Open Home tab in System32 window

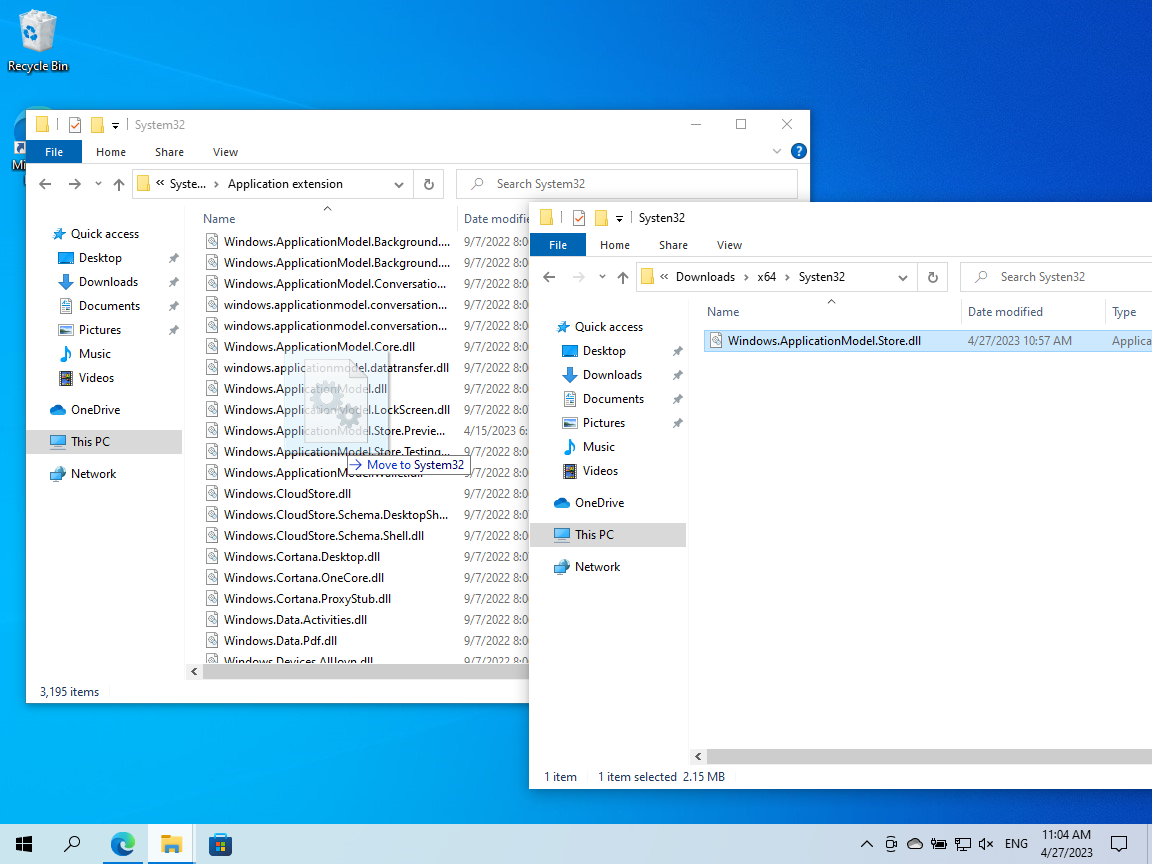pos(111,152)
